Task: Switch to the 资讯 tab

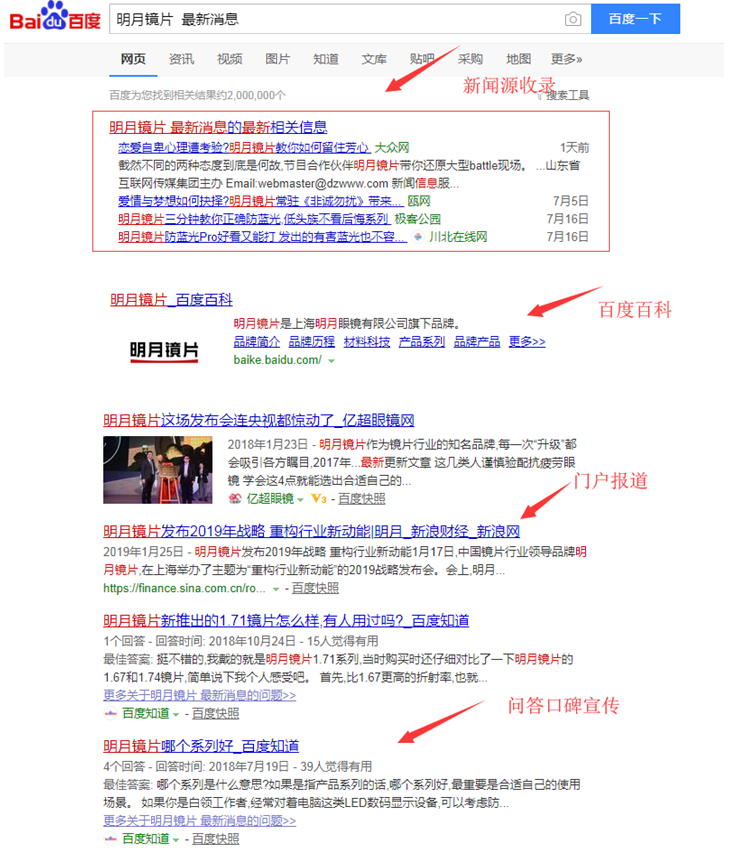Action: [182, 59]
